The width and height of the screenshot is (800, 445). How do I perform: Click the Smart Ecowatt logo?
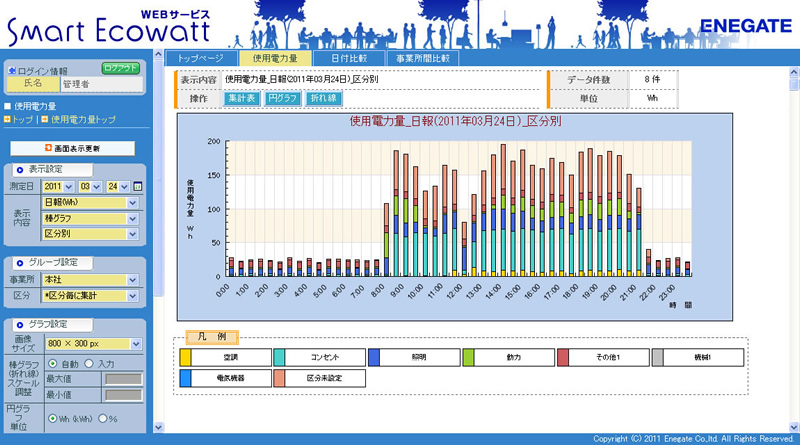coord(109,28)
